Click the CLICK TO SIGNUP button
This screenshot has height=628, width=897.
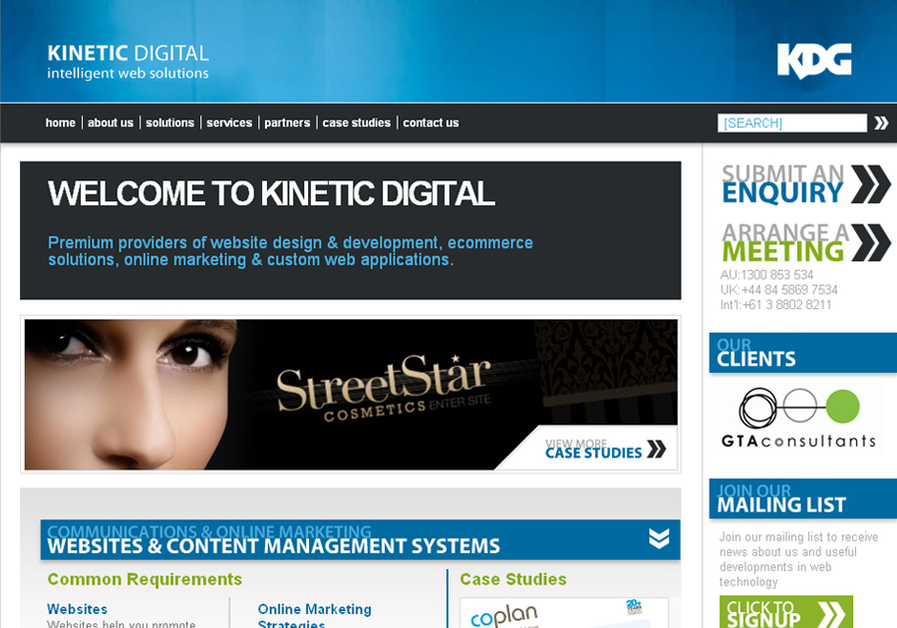[x=786, y=612]
